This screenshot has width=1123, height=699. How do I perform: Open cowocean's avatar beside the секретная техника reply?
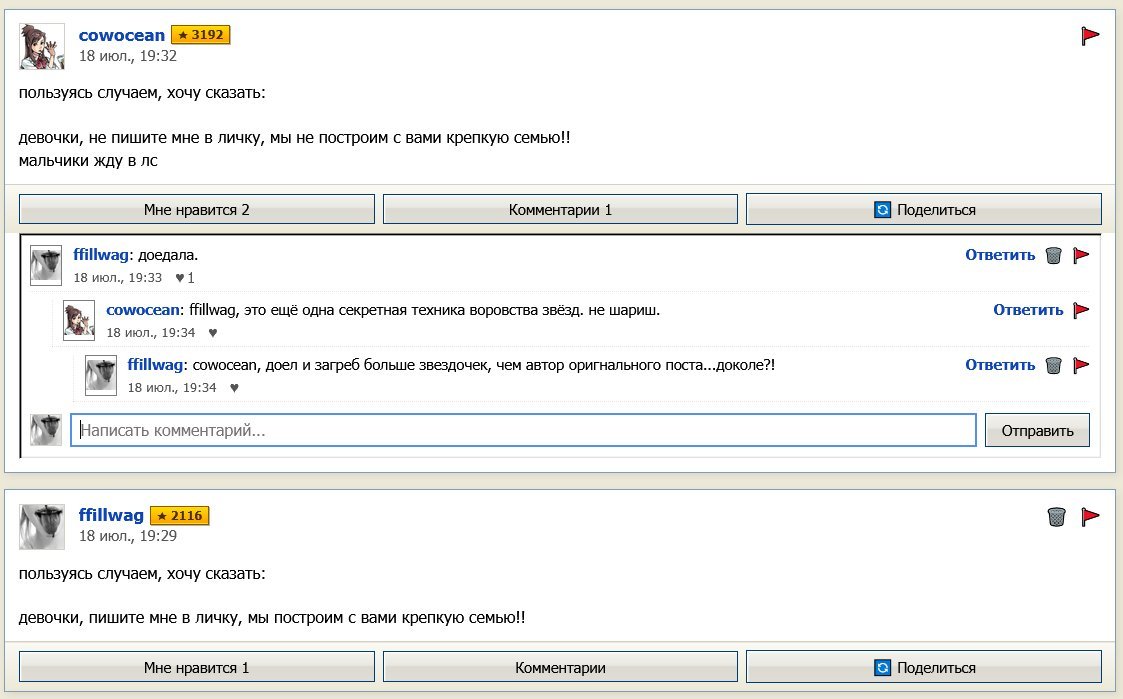pos(79,320)
